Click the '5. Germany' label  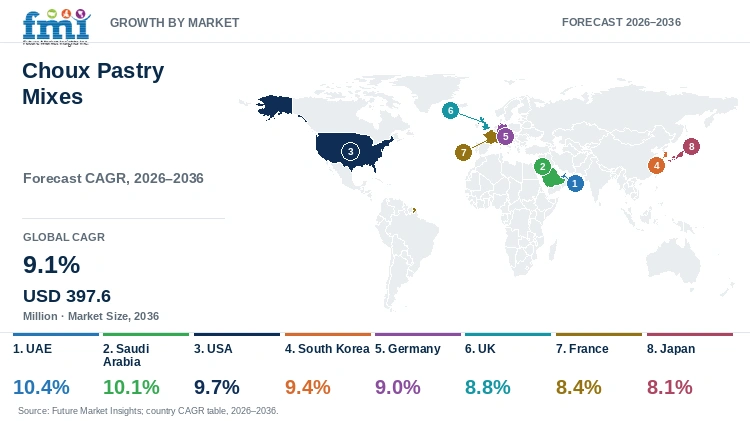(x=408, y=349)
